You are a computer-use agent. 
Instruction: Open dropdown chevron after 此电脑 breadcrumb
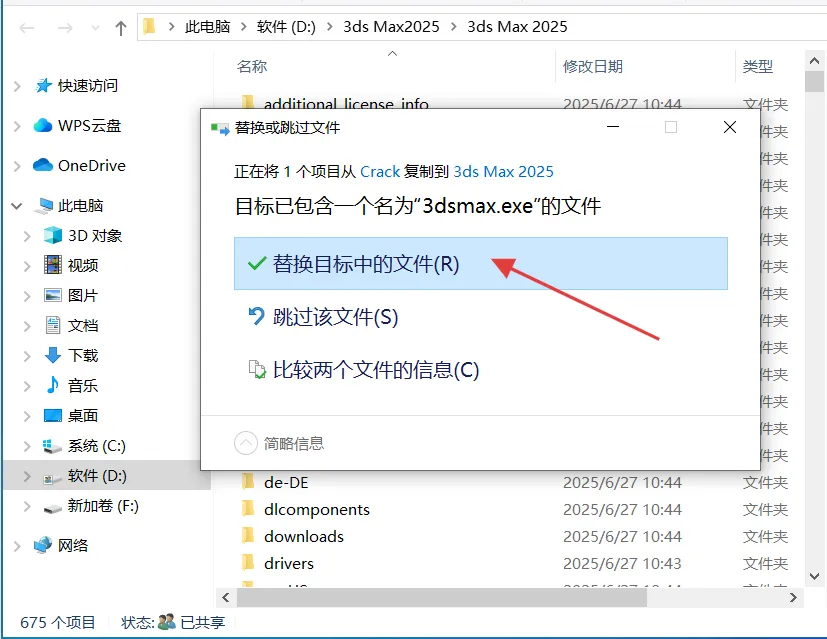(244, 26)
